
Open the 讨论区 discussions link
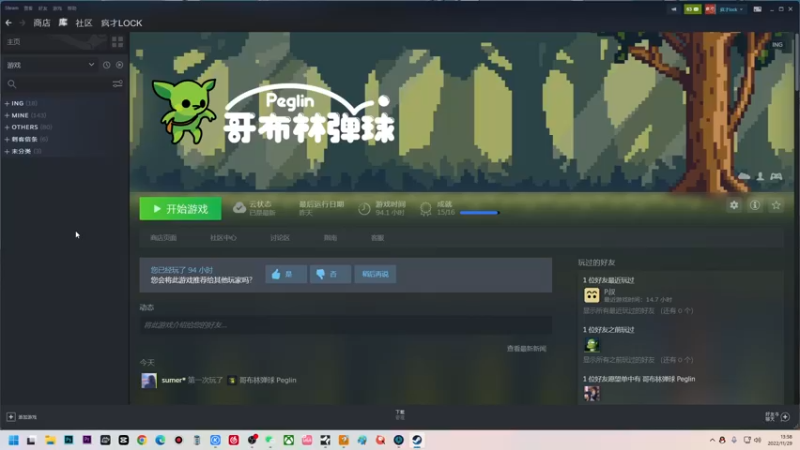(280, 238)
